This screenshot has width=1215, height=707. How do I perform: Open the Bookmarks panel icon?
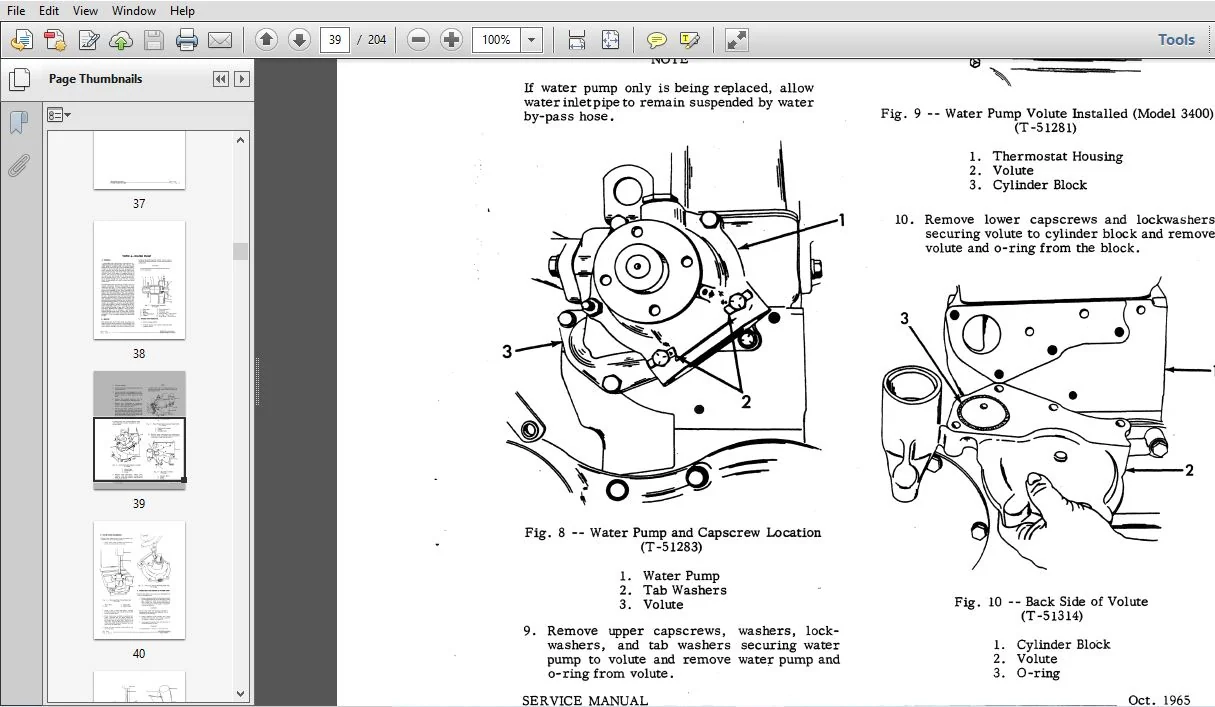click(18, 122)
